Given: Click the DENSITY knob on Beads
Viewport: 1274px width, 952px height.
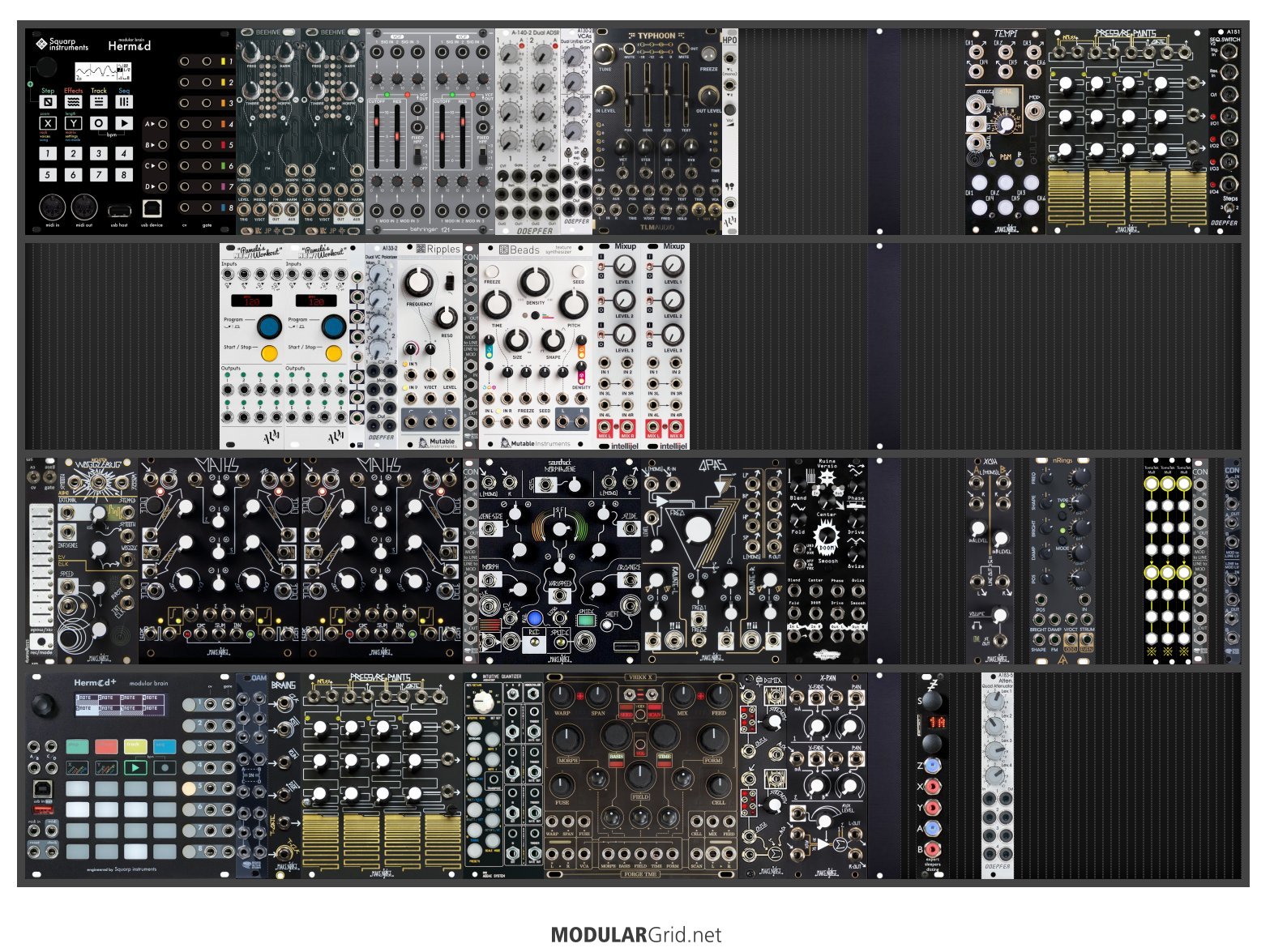Looking at the screenshot, I should (535, 283).
